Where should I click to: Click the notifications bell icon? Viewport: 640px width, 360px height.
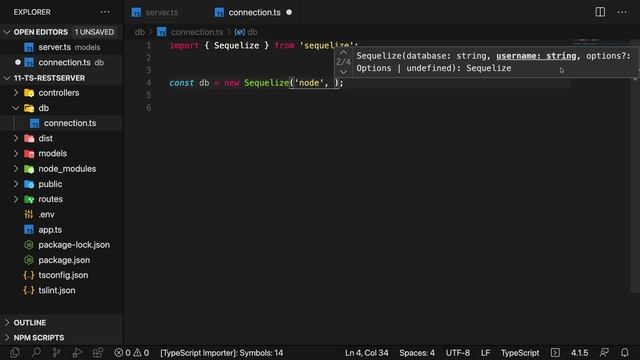click(x=624, y=353)
